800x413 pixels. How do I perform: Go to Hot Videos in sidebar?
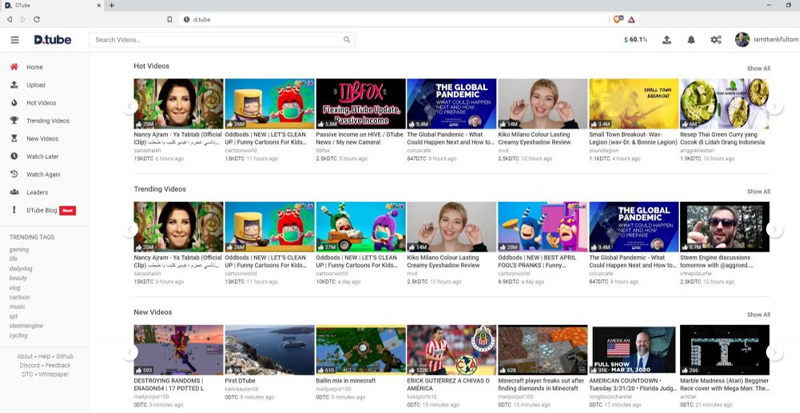point(41,103)
